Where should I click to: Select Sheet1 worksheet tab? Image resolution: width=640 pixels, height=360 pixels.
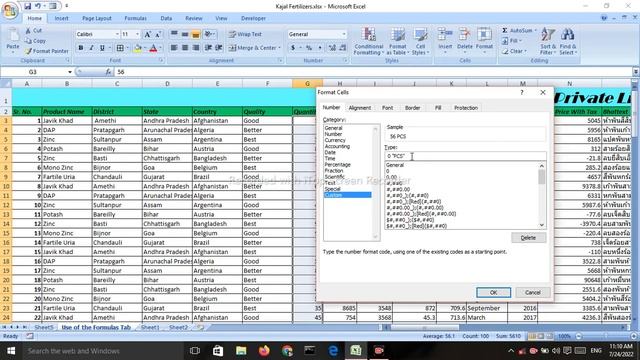pyautogui.click(x=150, y=327)
